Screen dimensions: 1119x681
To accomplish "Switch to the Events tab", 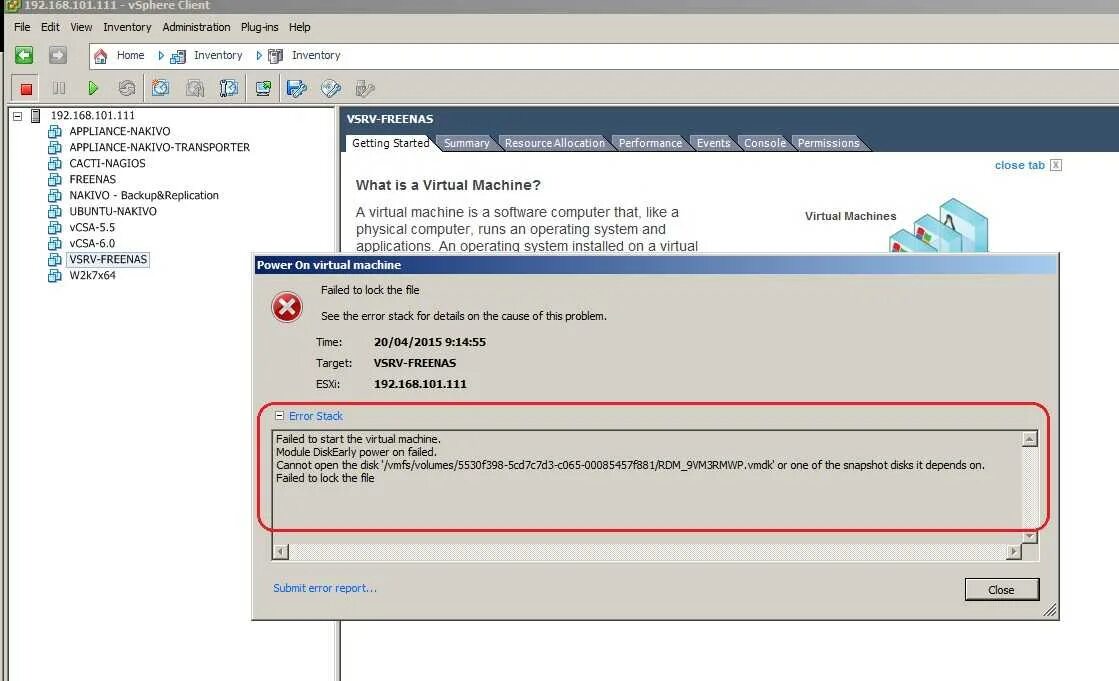I will 714,143.
